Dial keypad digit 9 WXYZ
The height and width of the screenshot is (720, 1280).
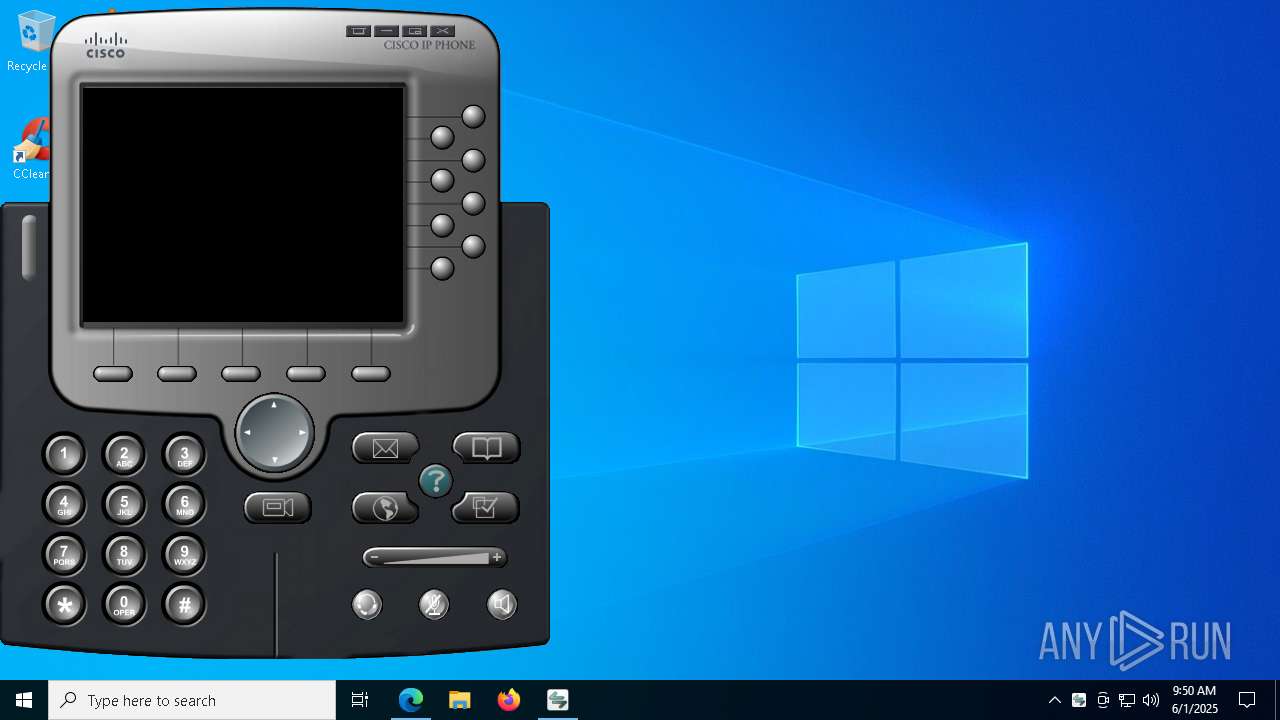[x=184, y=554]
